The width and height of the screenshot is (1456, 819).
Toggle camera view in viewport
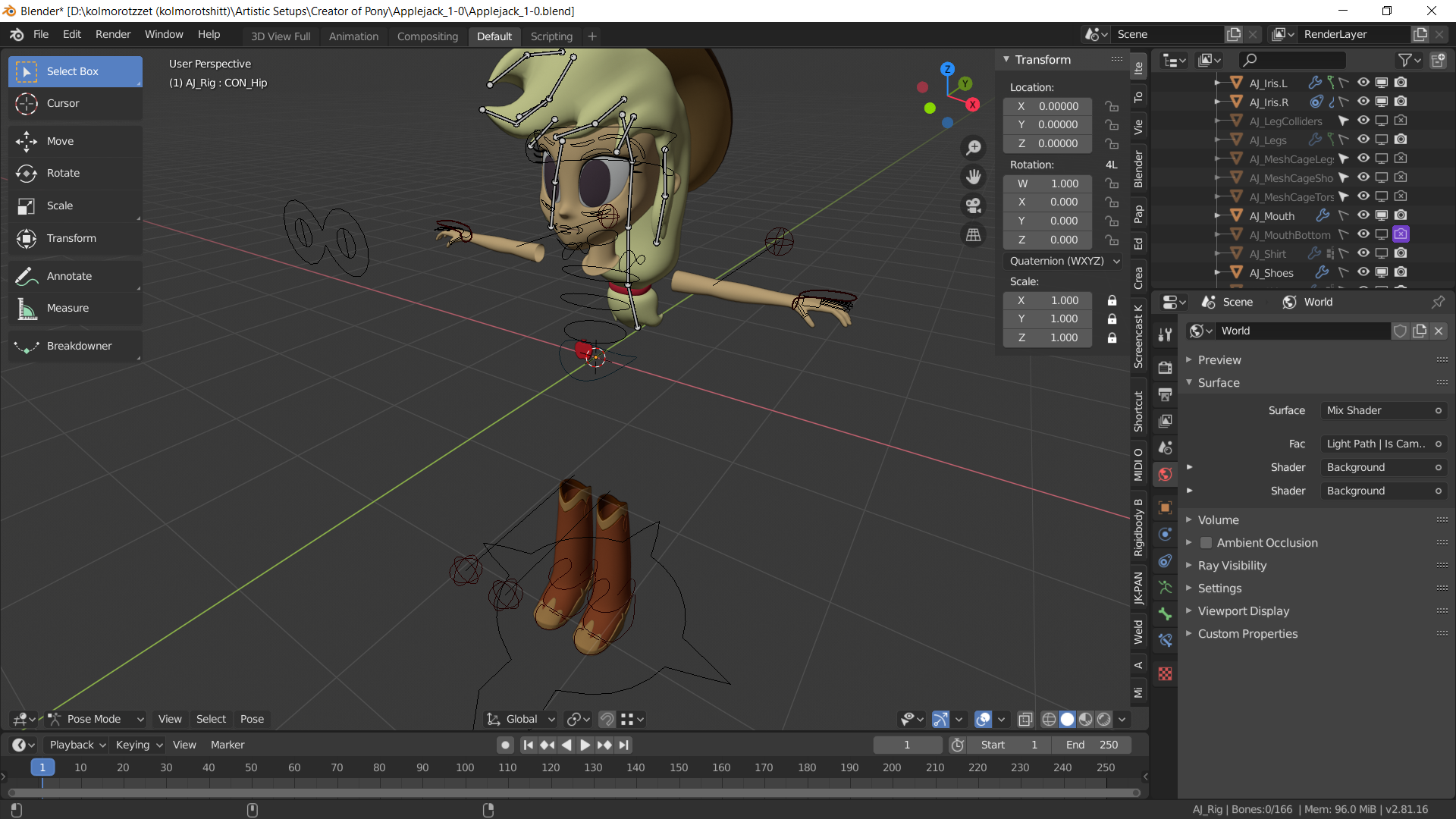(x=973, y=206)
